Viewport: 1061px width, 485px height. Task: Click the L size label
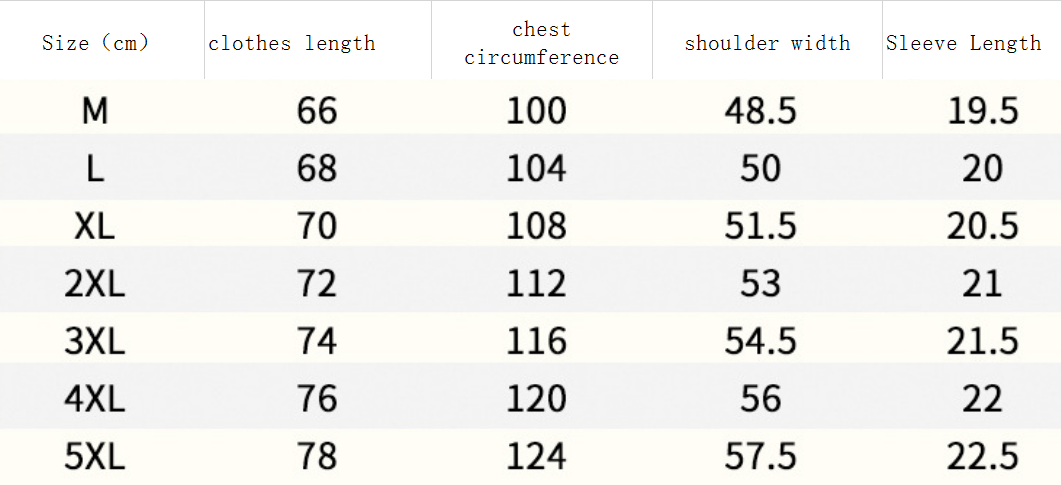click(x=95, y=168)
